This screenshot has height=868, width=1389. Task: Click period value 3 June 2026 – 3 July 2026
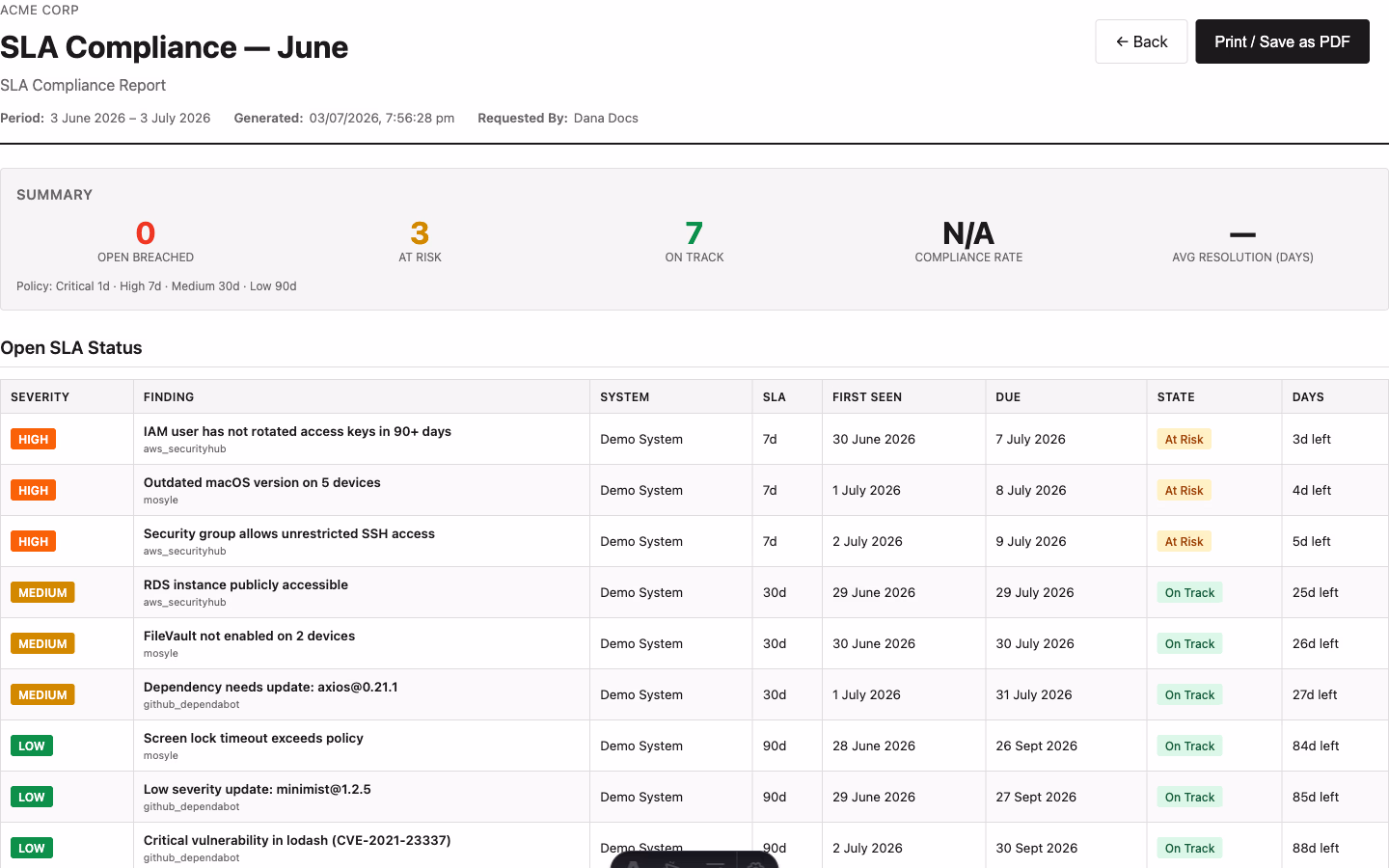coord(130,118)
